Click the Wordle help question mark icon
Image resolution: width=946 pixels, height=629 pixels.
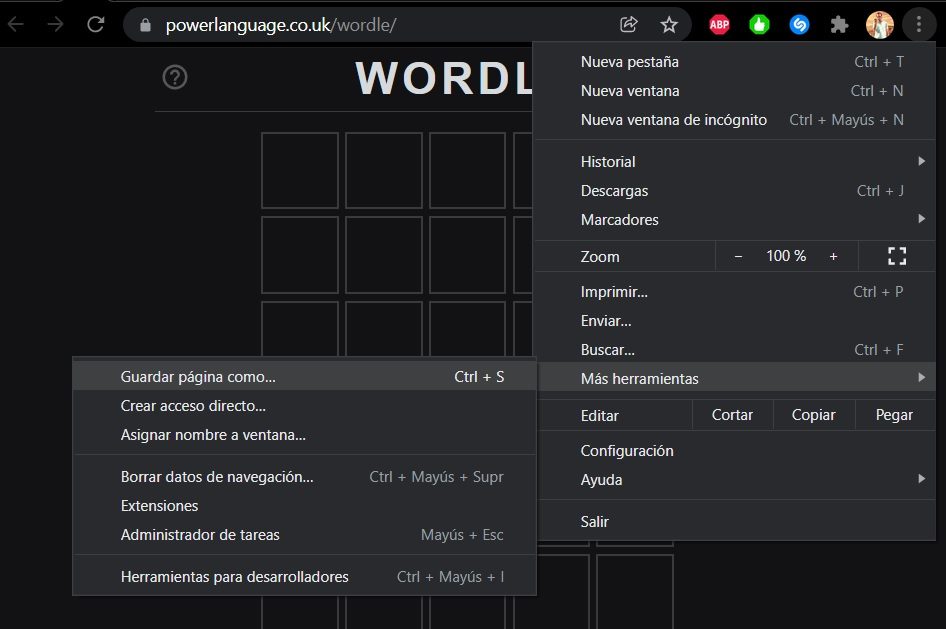pos(175,77)
